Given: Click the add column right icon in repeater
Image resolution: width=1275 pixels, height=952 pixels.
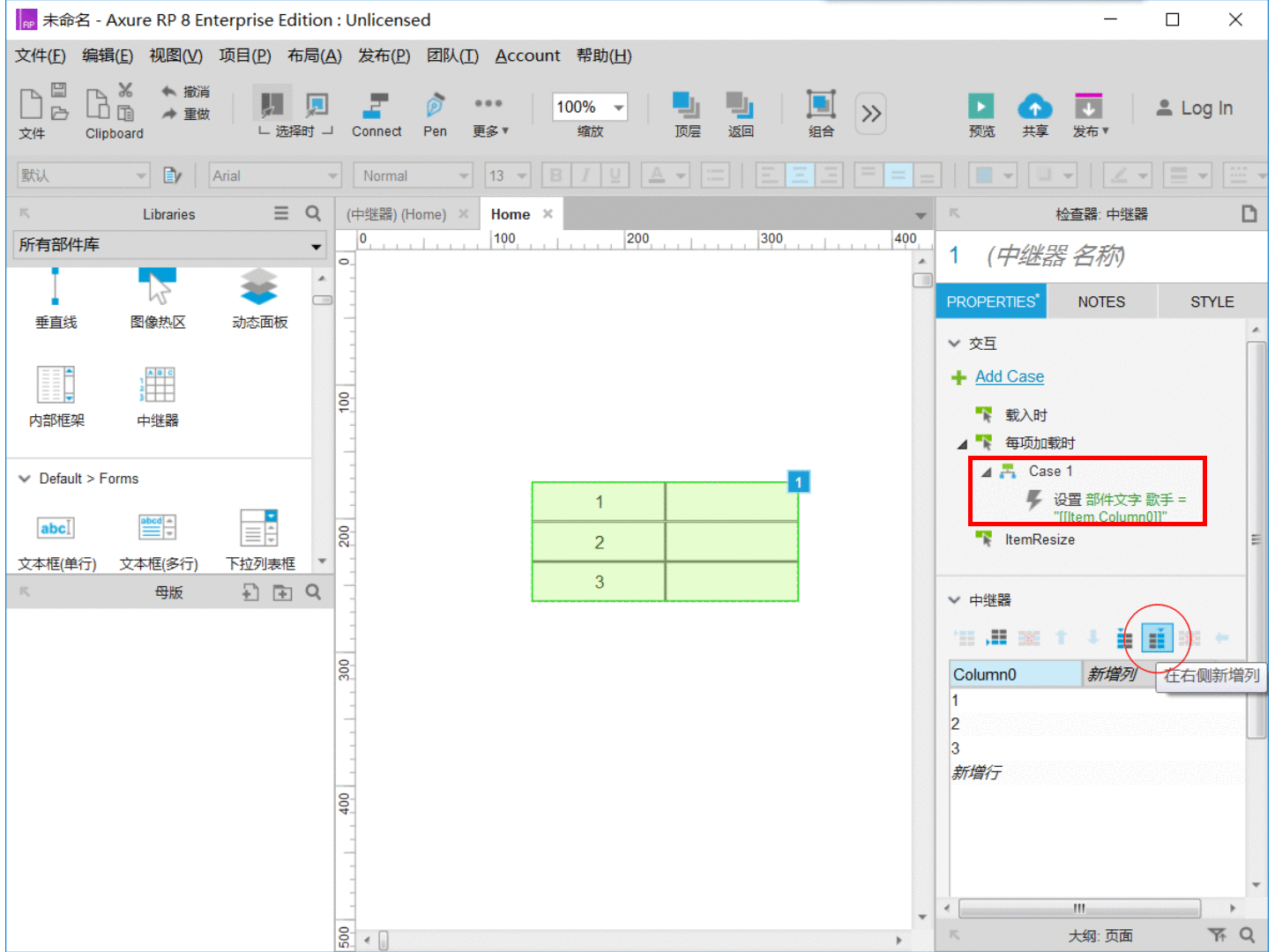Looking at the screenshot, I should (x=1157, y=637).
